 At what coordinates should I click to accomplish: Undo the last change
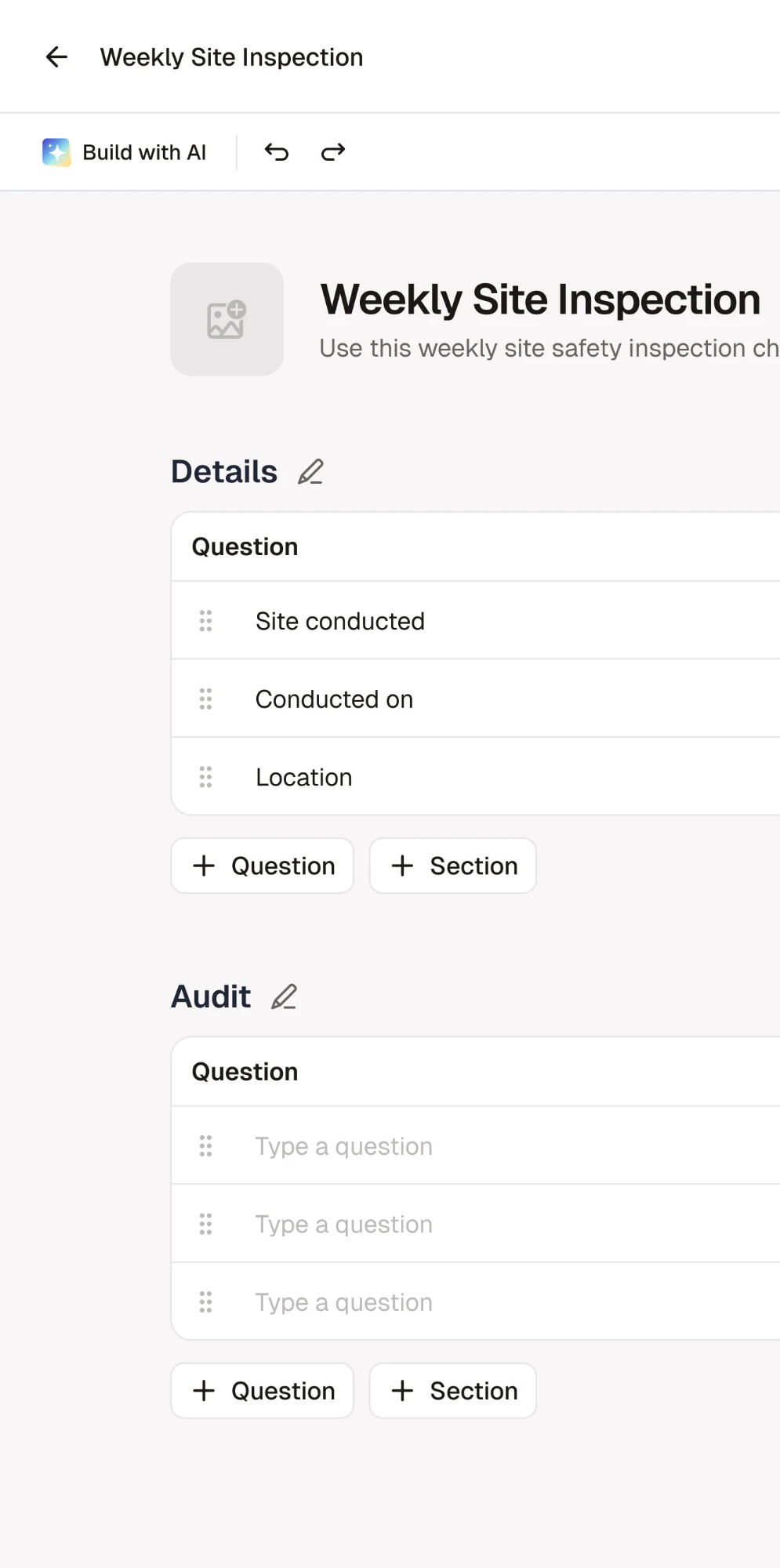tap(277, 152)
